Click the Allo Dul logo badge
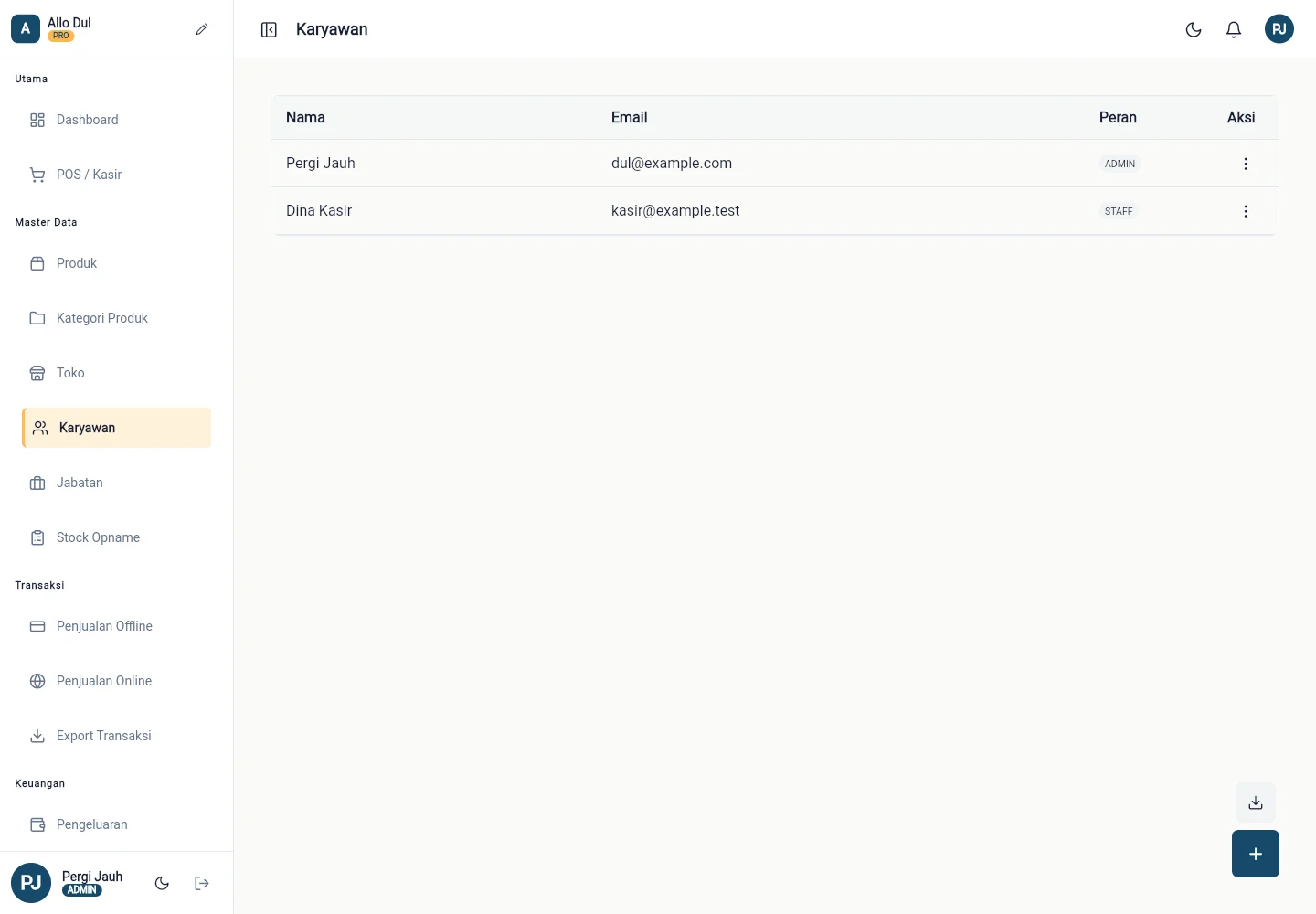Viewport: 1316px width, 914px height. coord(26,29)
